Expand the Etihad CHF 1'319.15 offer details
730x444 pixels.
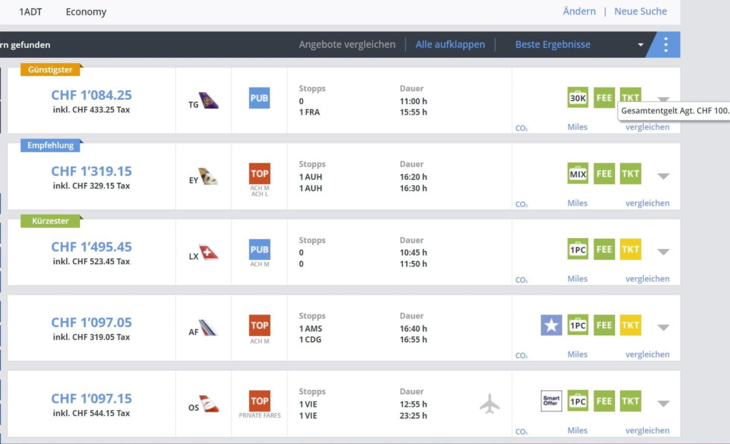[x=663, y=176]
